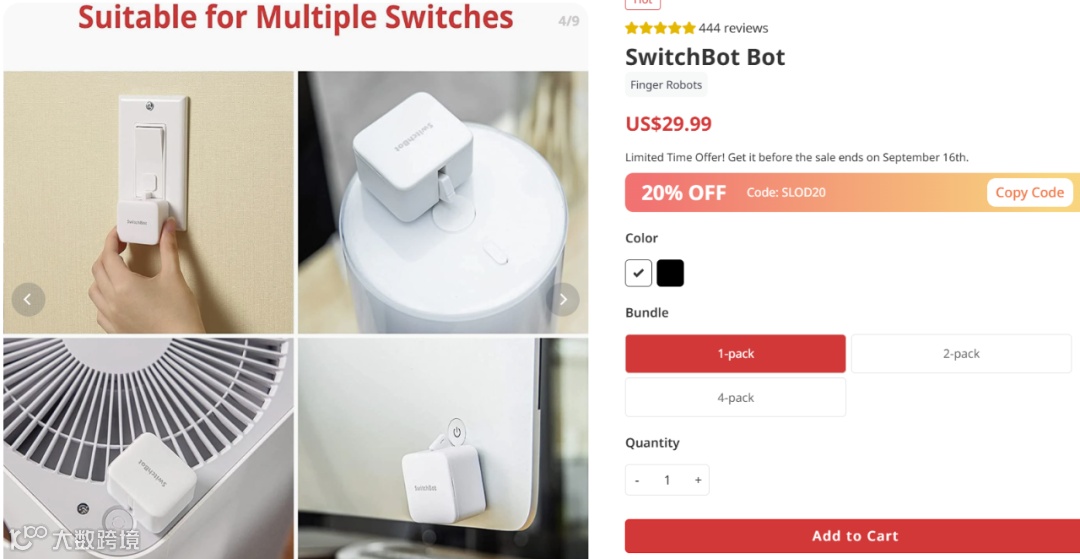Choose the 2-pack bundle option
Screen dimensions: 1080x559
962,354
